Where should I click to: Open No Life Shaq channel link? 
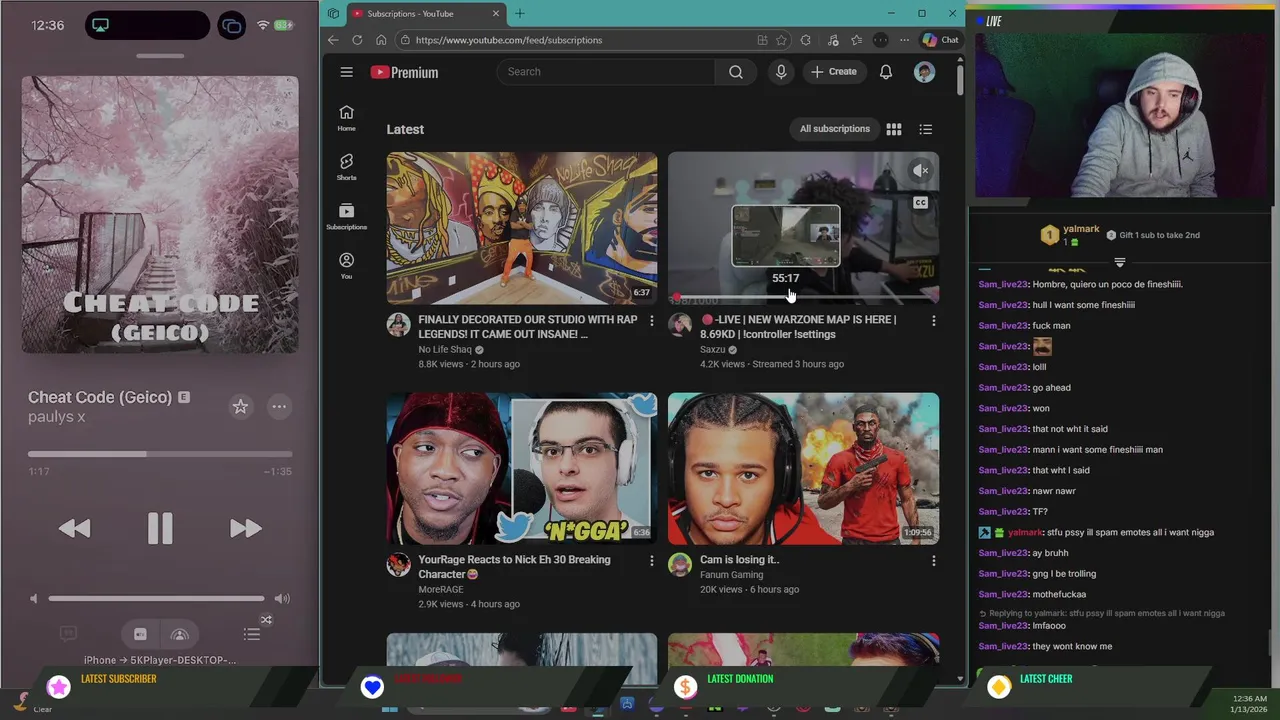point(445,350)
